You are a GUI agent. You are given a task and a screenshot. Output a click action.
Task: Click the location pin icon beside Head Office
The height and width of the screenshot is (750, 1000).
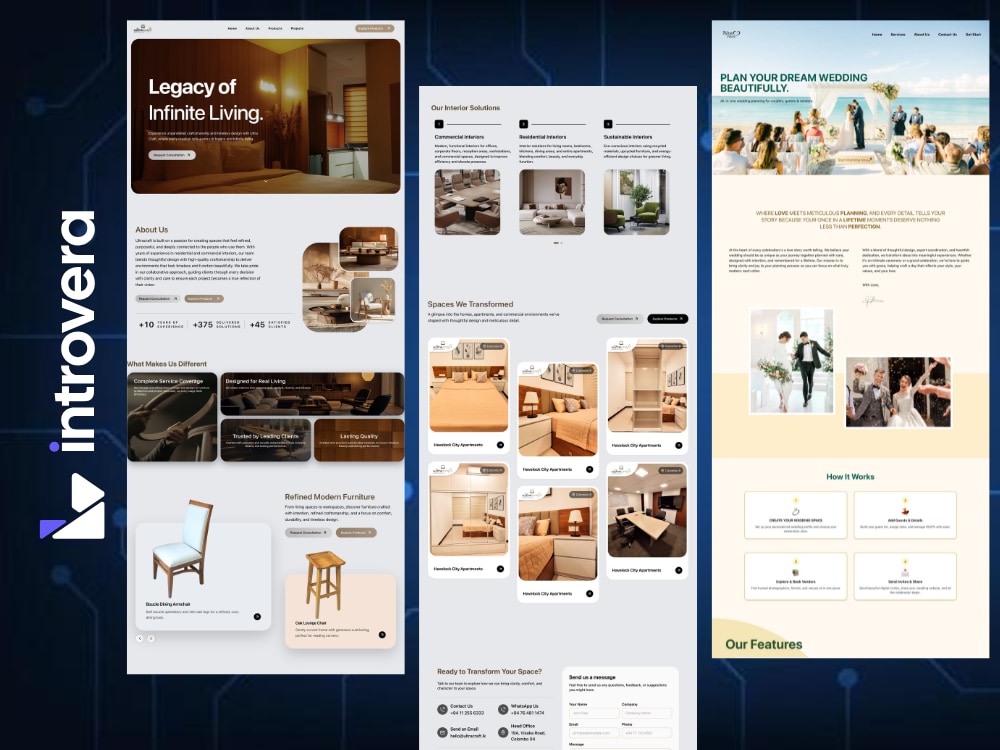(x=503, y=732)
